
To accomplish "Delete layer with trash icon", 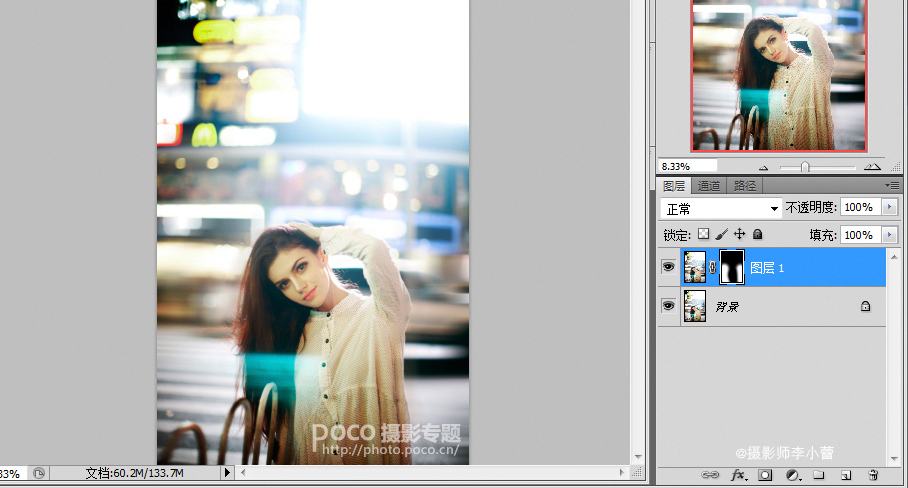I will click(x=873, y=475).
